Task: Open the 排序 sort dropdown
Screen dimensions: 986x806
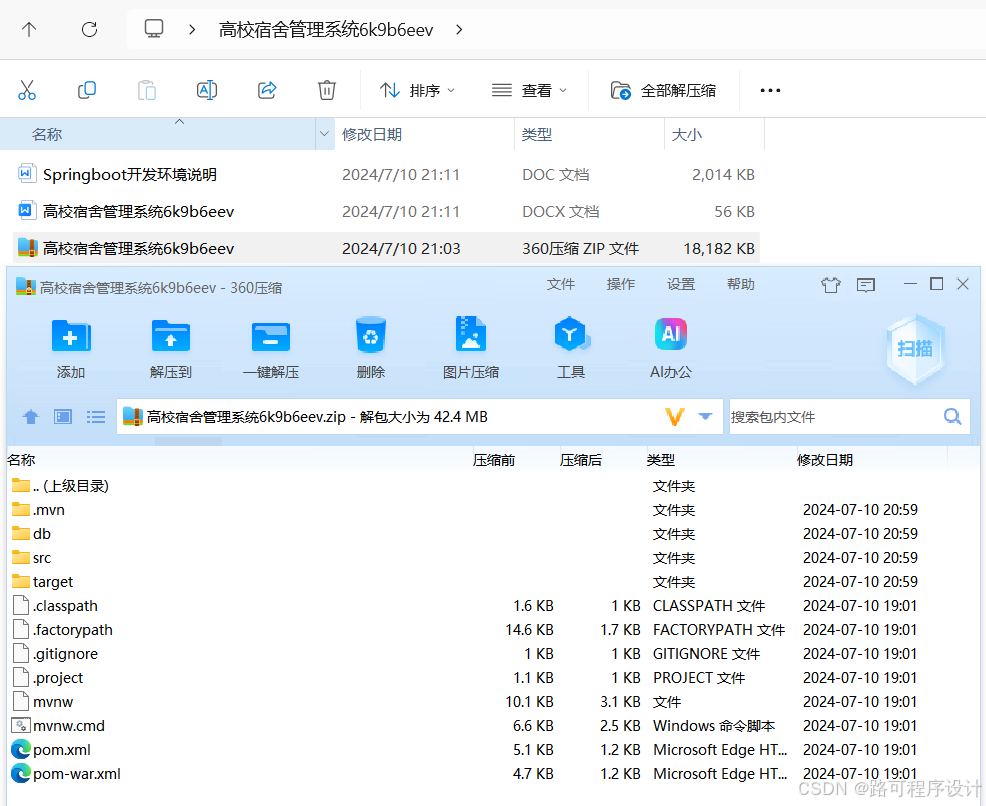Action: point(417,91)
